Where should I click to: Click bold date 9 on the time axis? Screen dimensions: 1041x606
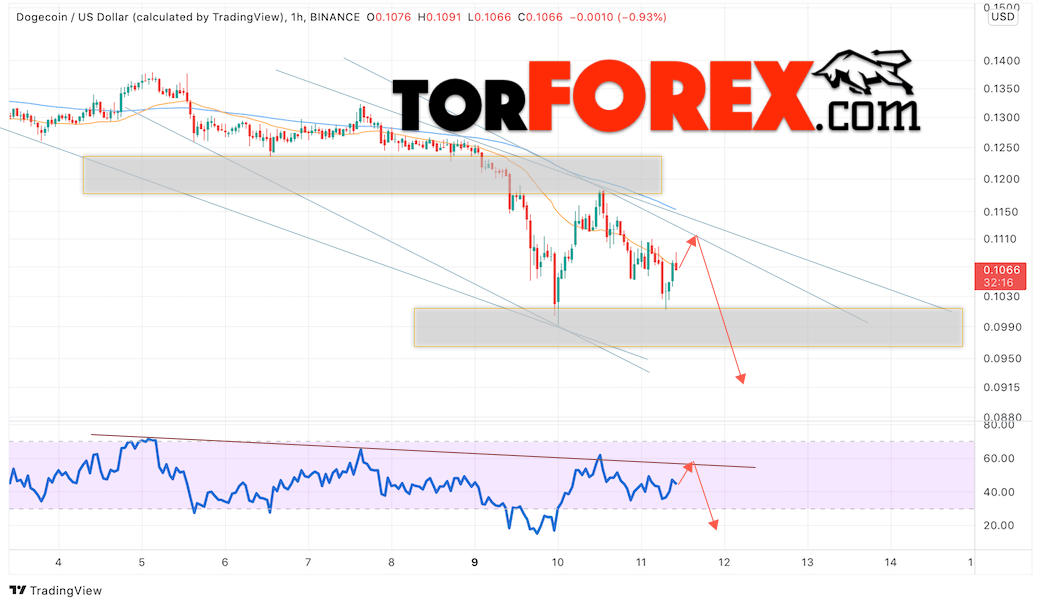coord(474,562)
